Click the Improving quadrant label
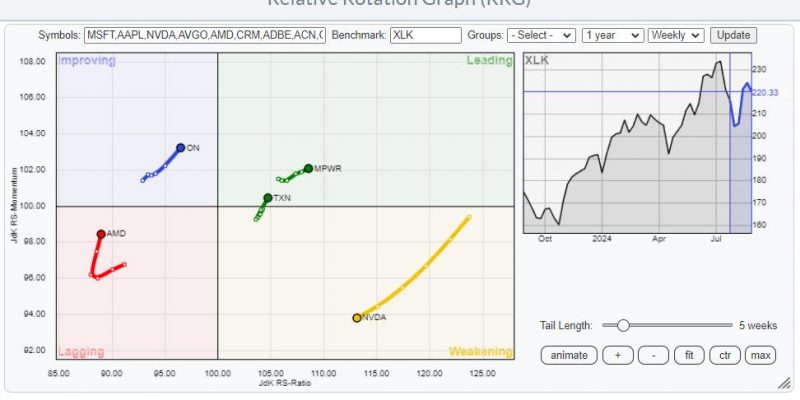The width and height of the screenshot is (800, 400). pos(87,61)
